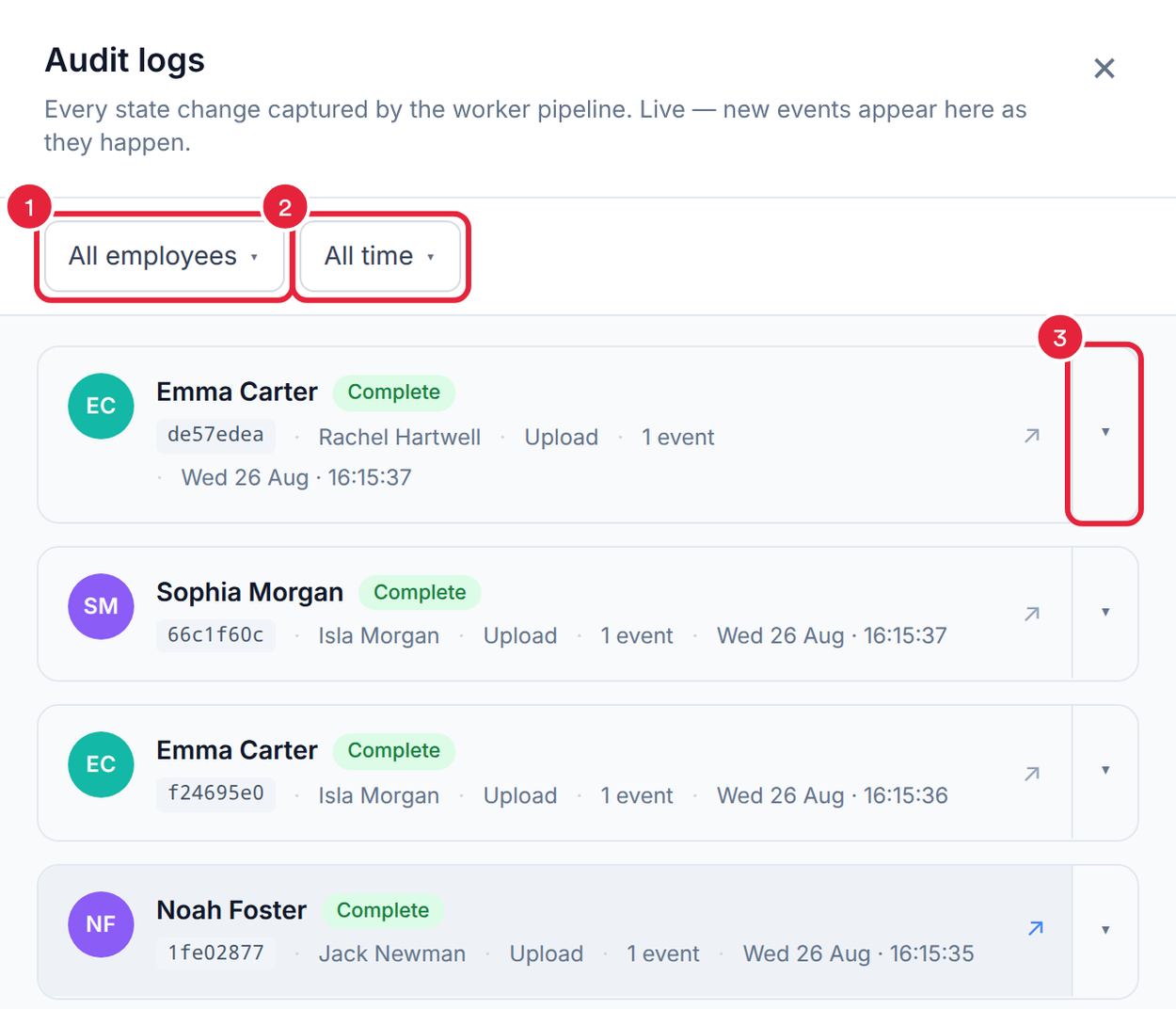Screen dimensions: 1176x1009
Task: Click Complete badge beside Sophia Morgan
Action: 420,593
